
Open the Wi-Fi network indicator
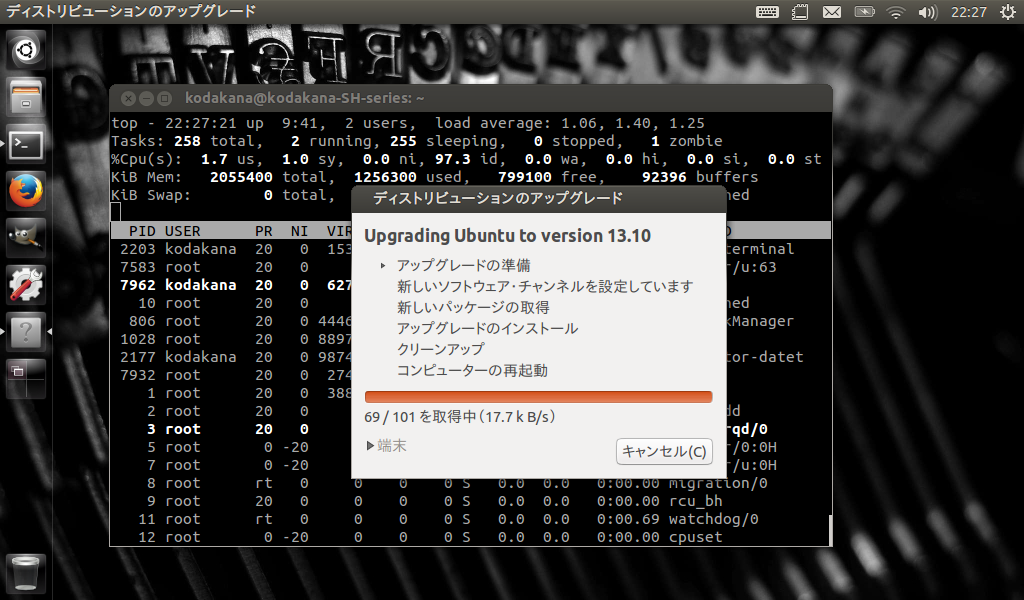coord(895,12)
